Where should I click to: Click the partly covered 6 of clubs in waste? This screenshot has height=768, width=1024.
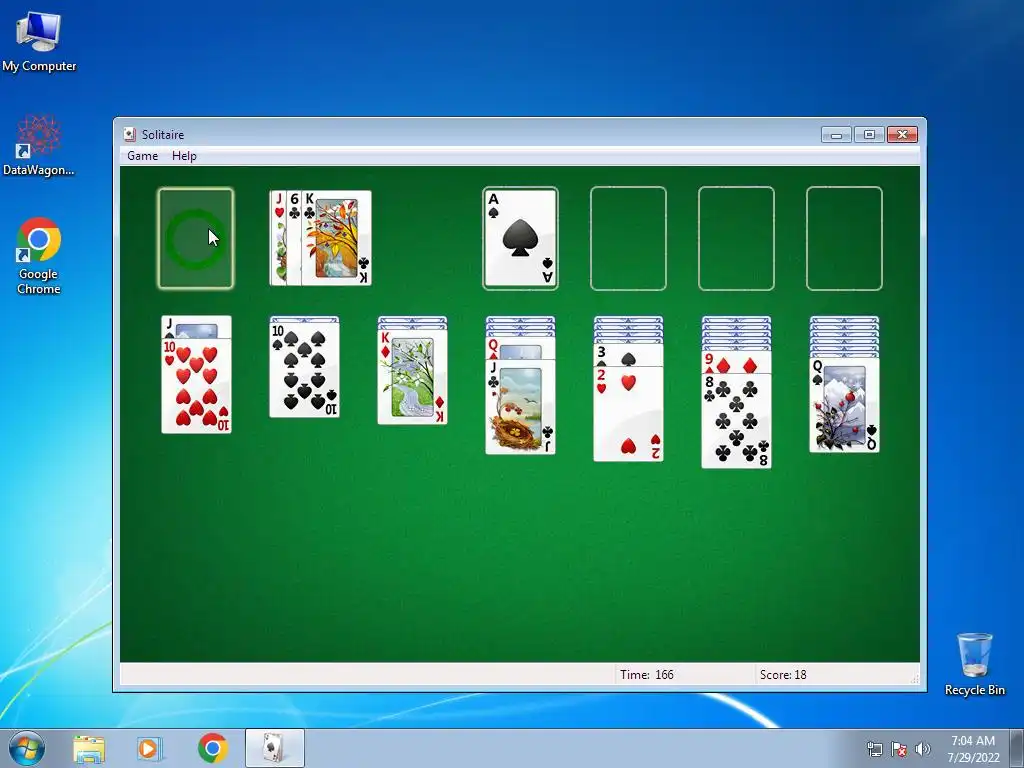[294, 238]
